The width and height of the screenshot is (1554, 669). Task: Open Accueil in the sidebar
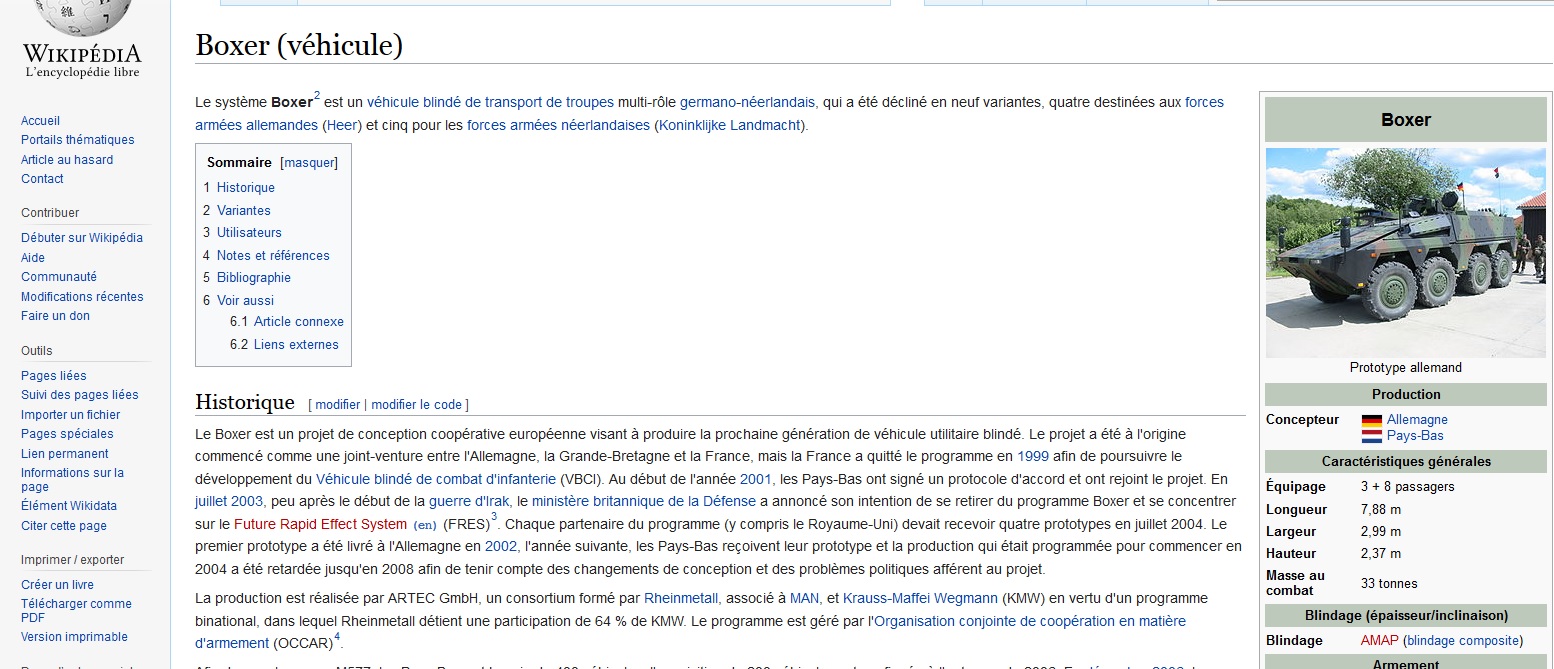40,120
